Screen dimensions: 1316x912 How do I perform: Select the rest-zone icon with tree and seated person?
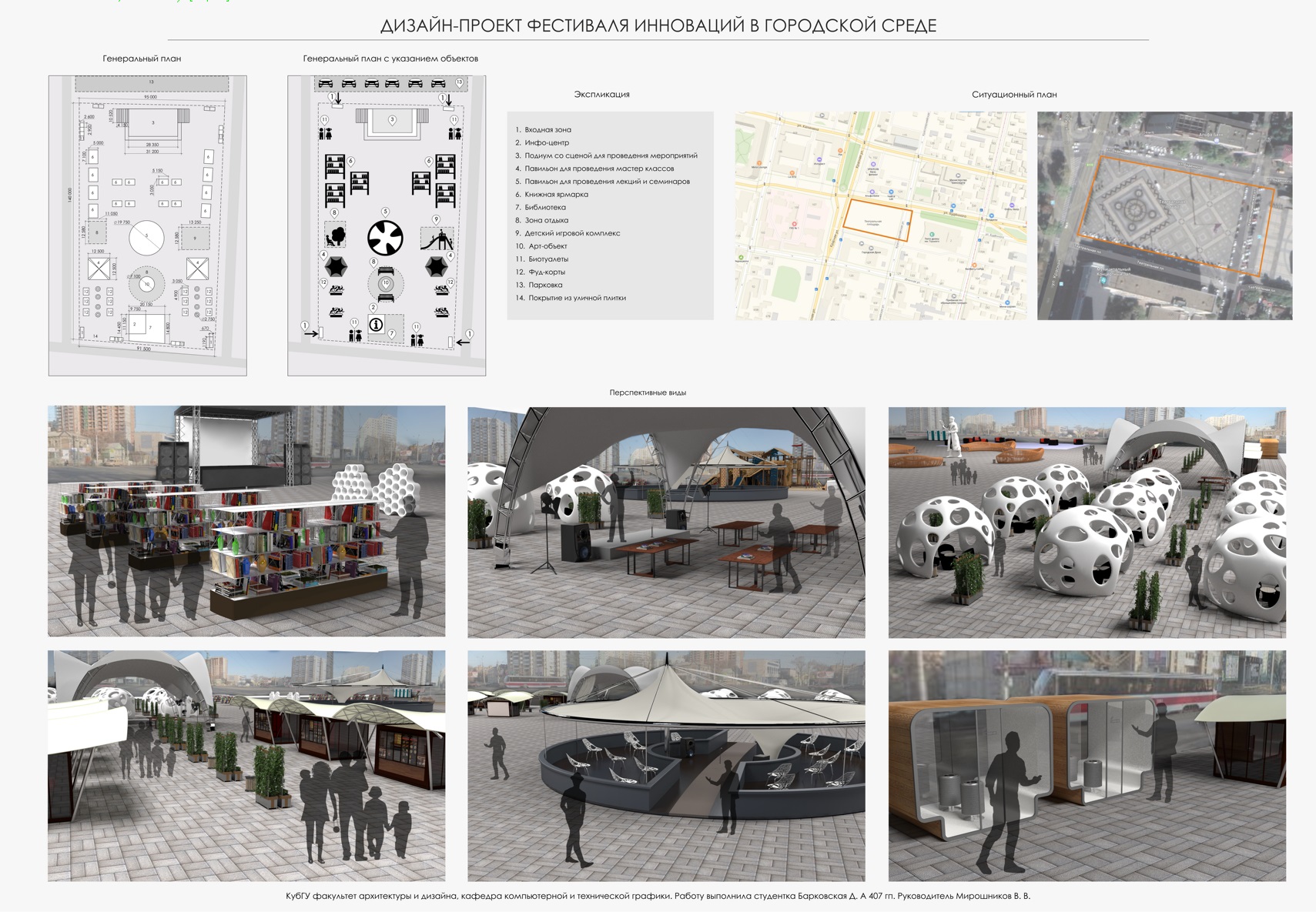[336, 236]
